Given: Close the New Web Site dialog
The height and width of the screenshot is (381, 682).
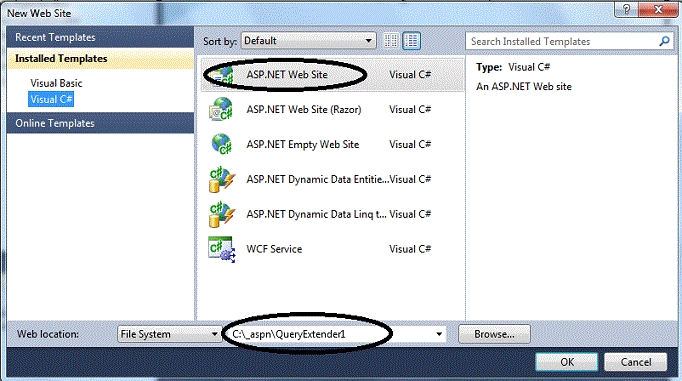Looking at the screenshot, I should point(658,9).
